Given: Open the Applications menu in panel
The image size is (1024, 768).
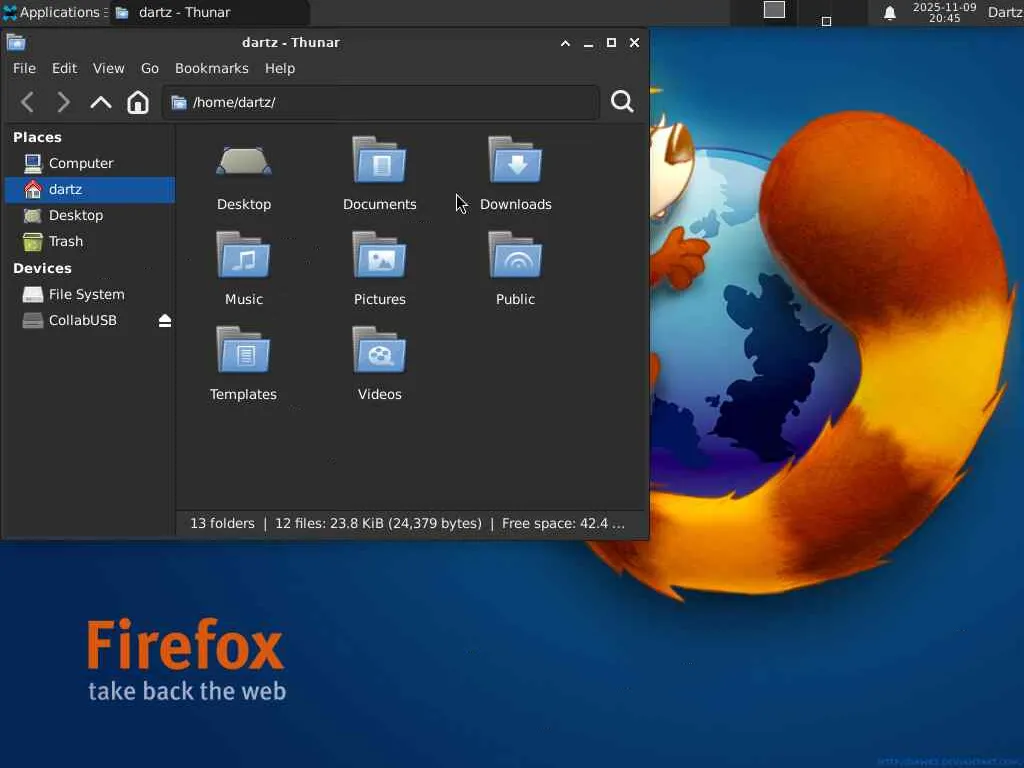Looking at the screenshot, I should pyautogui.click(x=54, y=12).
